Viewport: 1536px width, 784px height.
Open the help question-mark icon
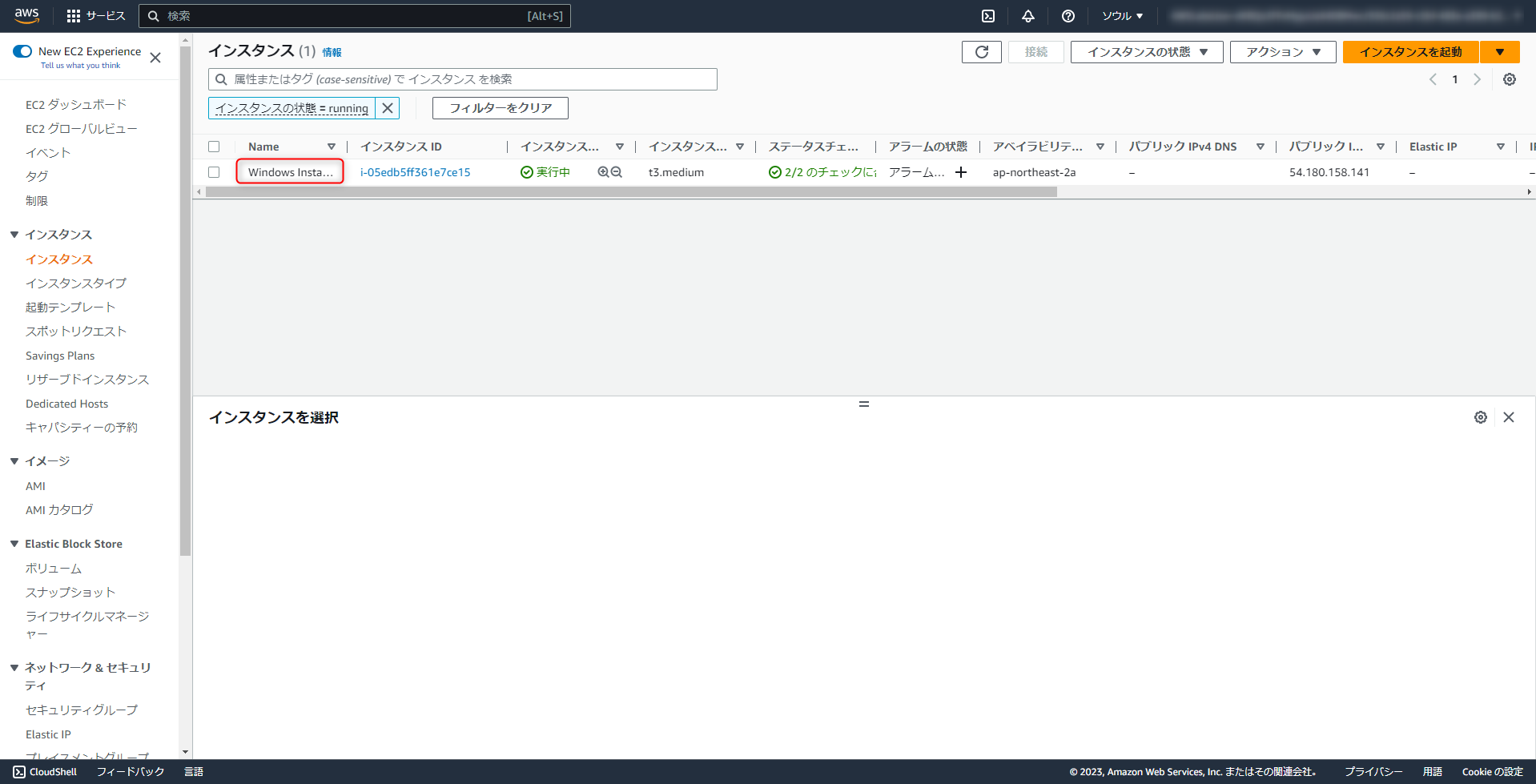pos(1068,15)
